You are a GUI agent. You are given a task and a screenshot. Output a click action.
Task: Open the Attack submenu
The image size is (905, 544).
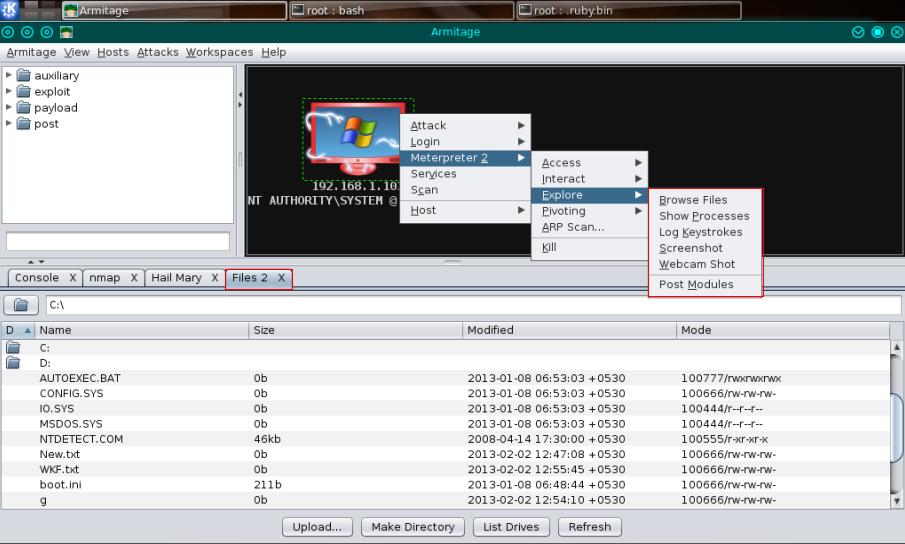pos(465,125)
